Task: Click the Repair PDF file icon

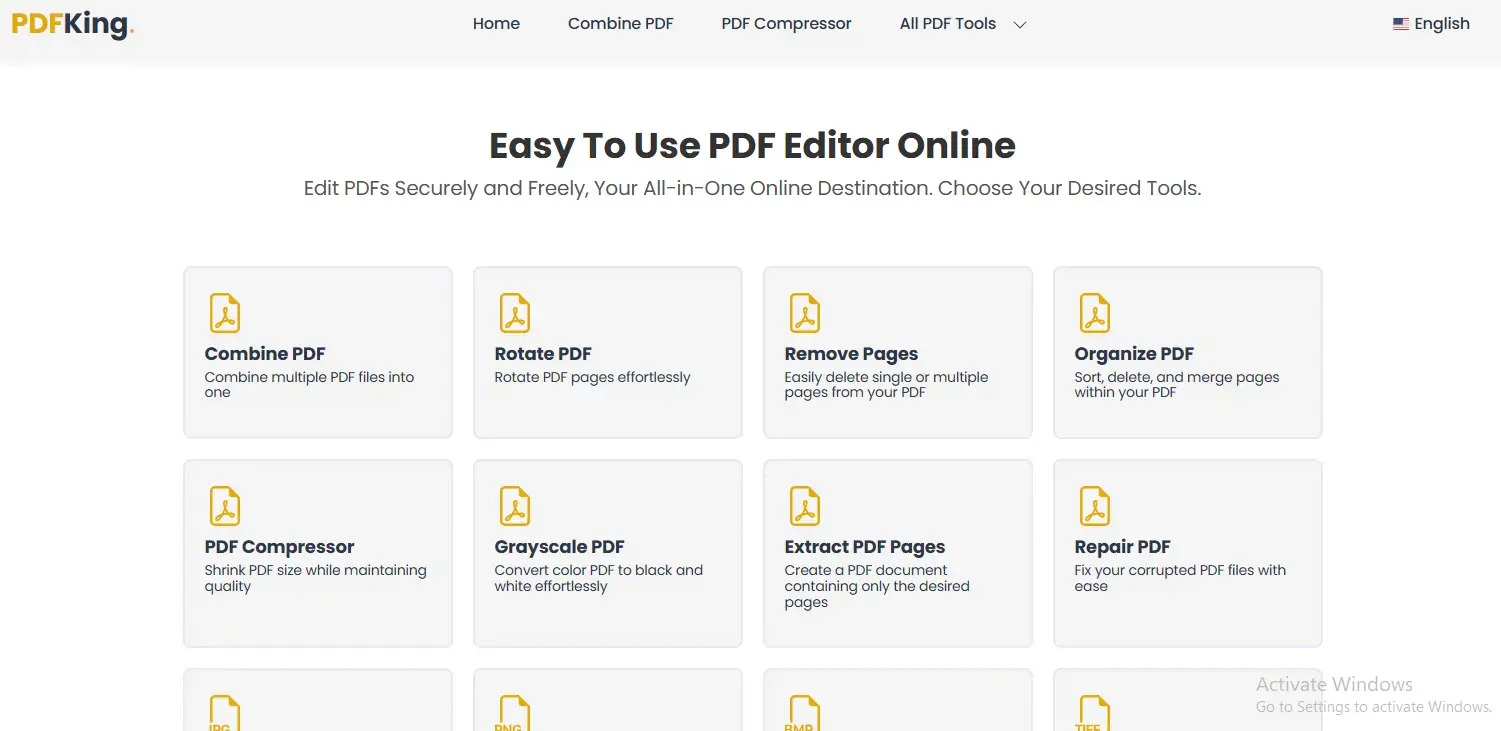Action: pyautogui.click(x=1094, y=506)
